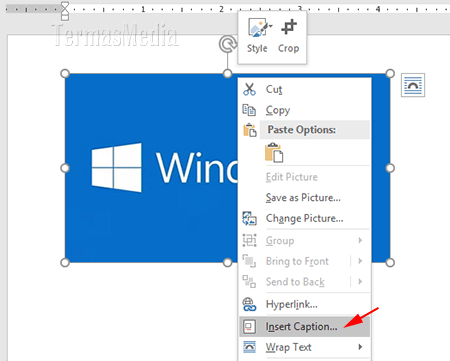Open Wrap Text menu item

tap(304, 347)
